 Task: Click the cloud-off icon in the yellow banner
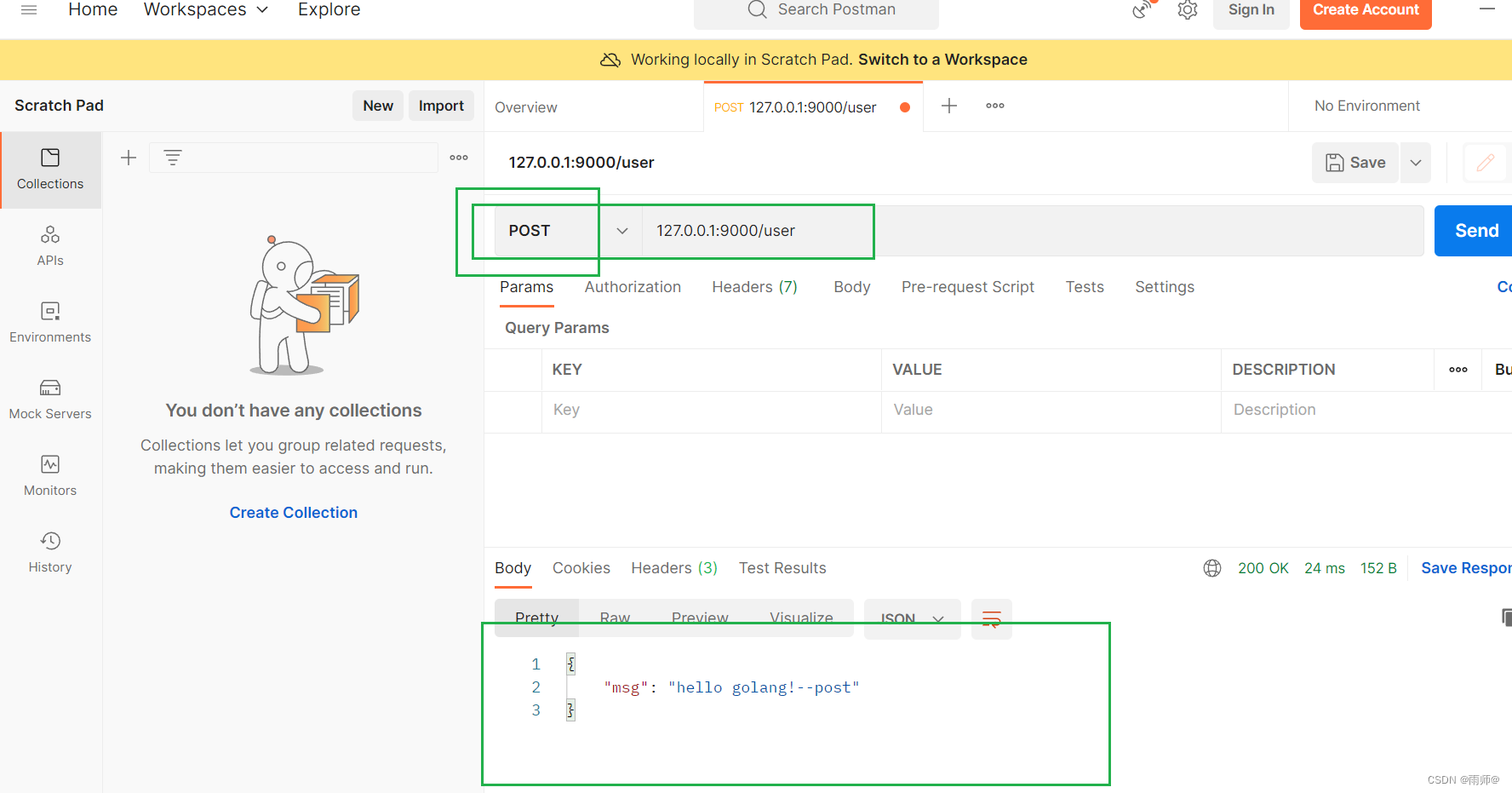coord(610,60)
